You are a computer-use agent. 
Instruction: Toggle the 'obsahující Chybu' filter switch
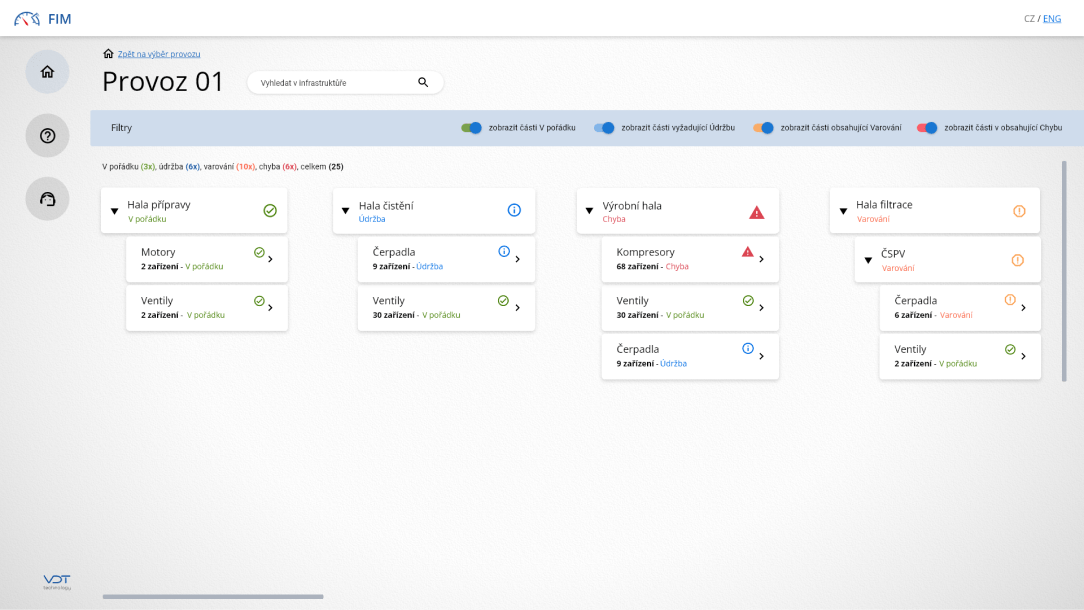tap(927, 128)
